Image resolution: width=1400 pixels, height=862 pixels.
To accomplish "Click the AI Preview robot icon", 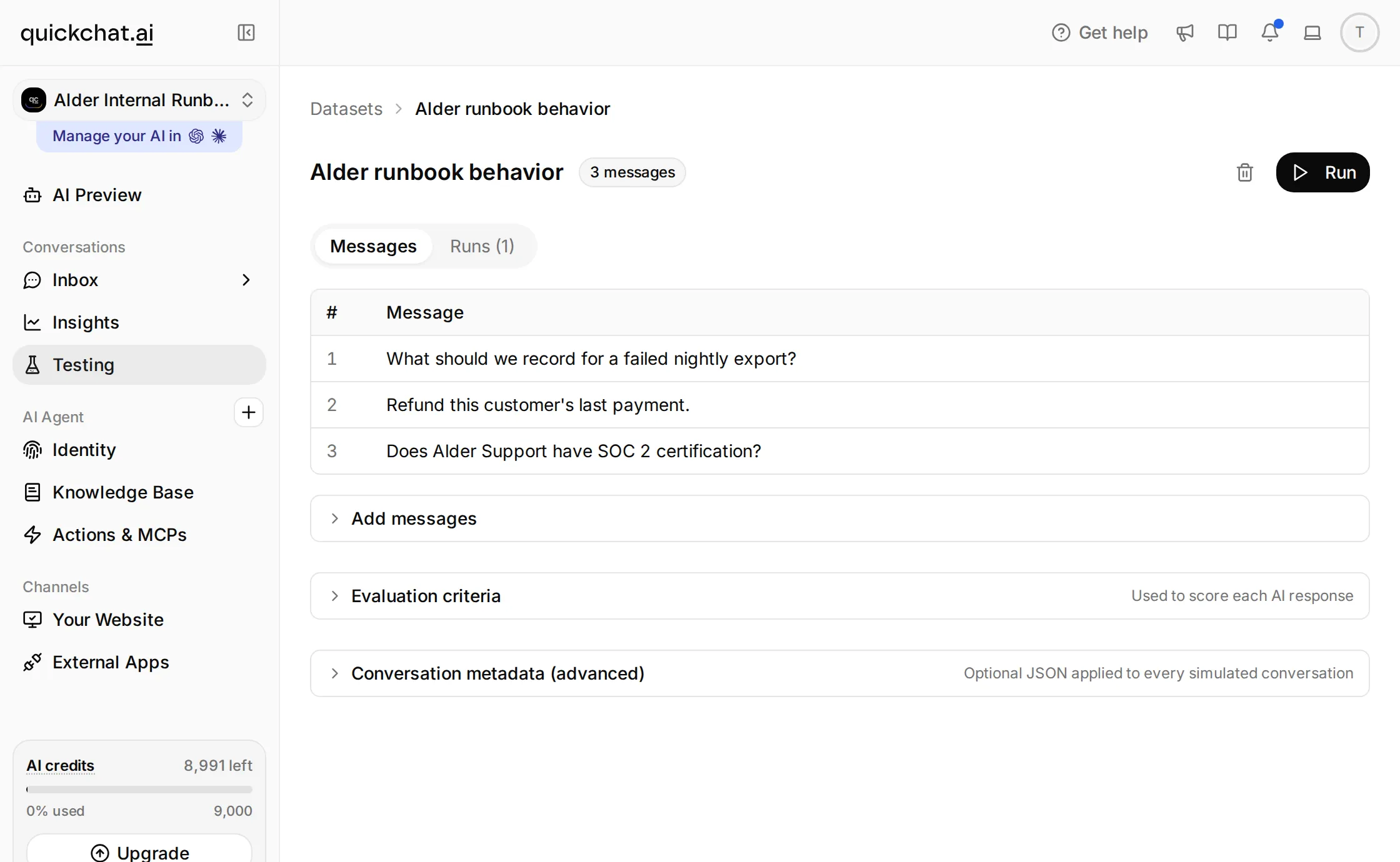I will pyautogui.click(x=32, y=196).
